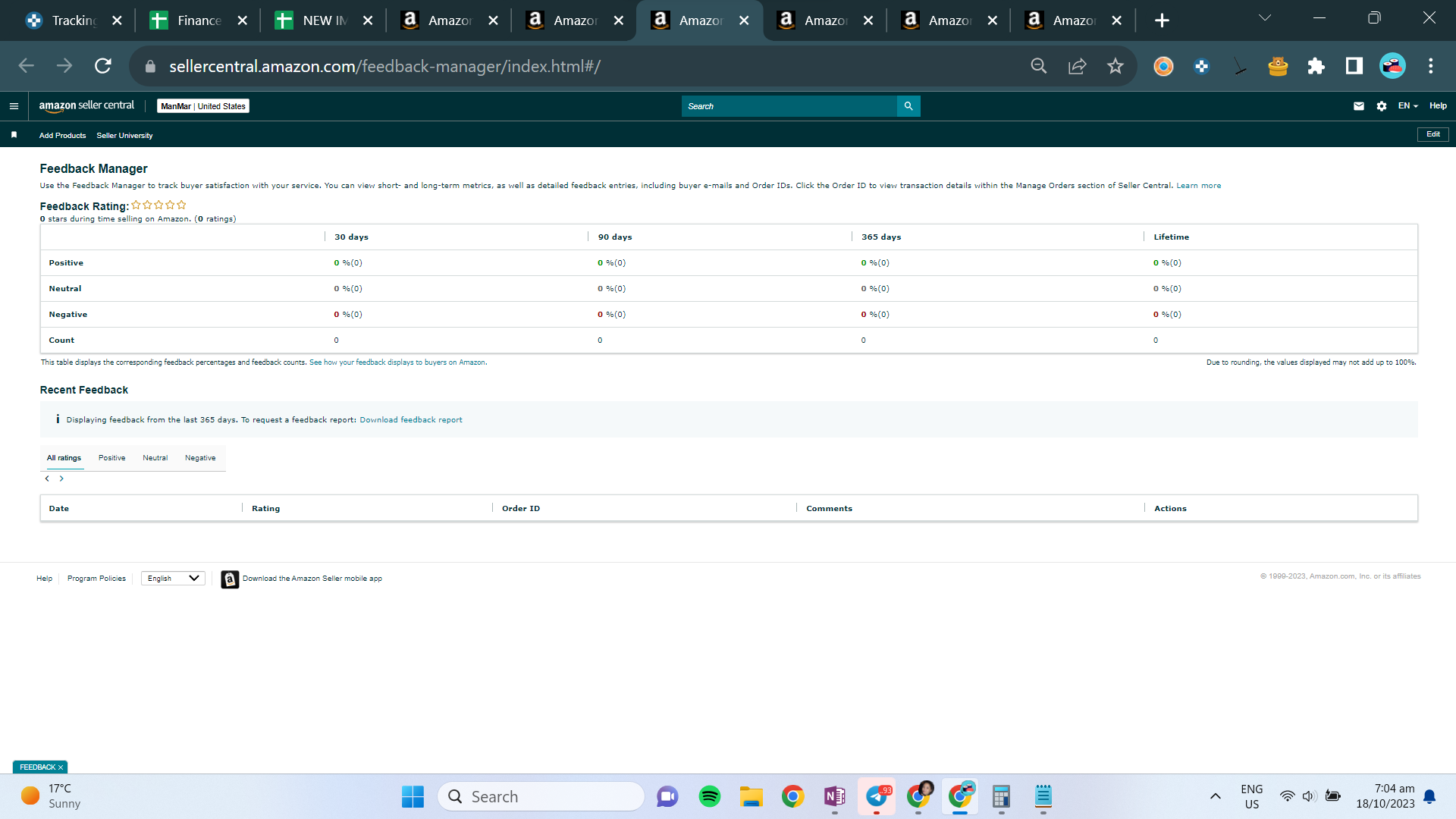This screenshot has height=819, width=1456.
Task: Switch to the All ratings tab
Action: coord(64,458)
